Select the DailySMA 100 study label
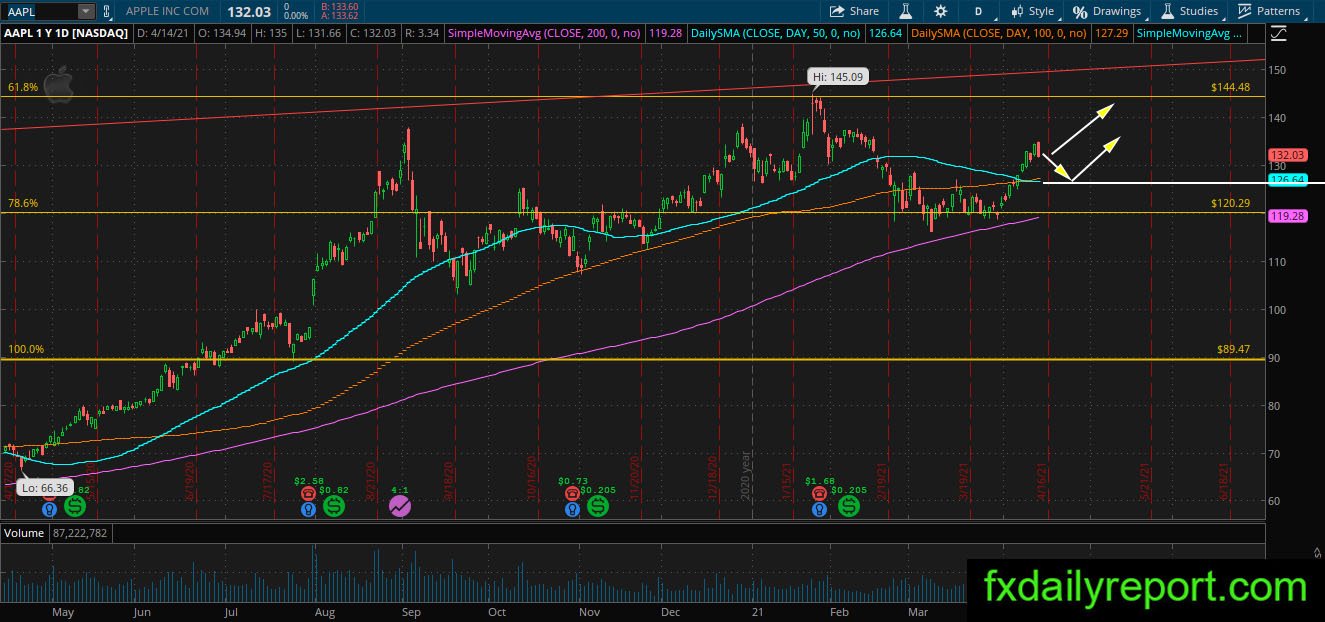Screen dimensions: 1325x622 coord(998,33)
